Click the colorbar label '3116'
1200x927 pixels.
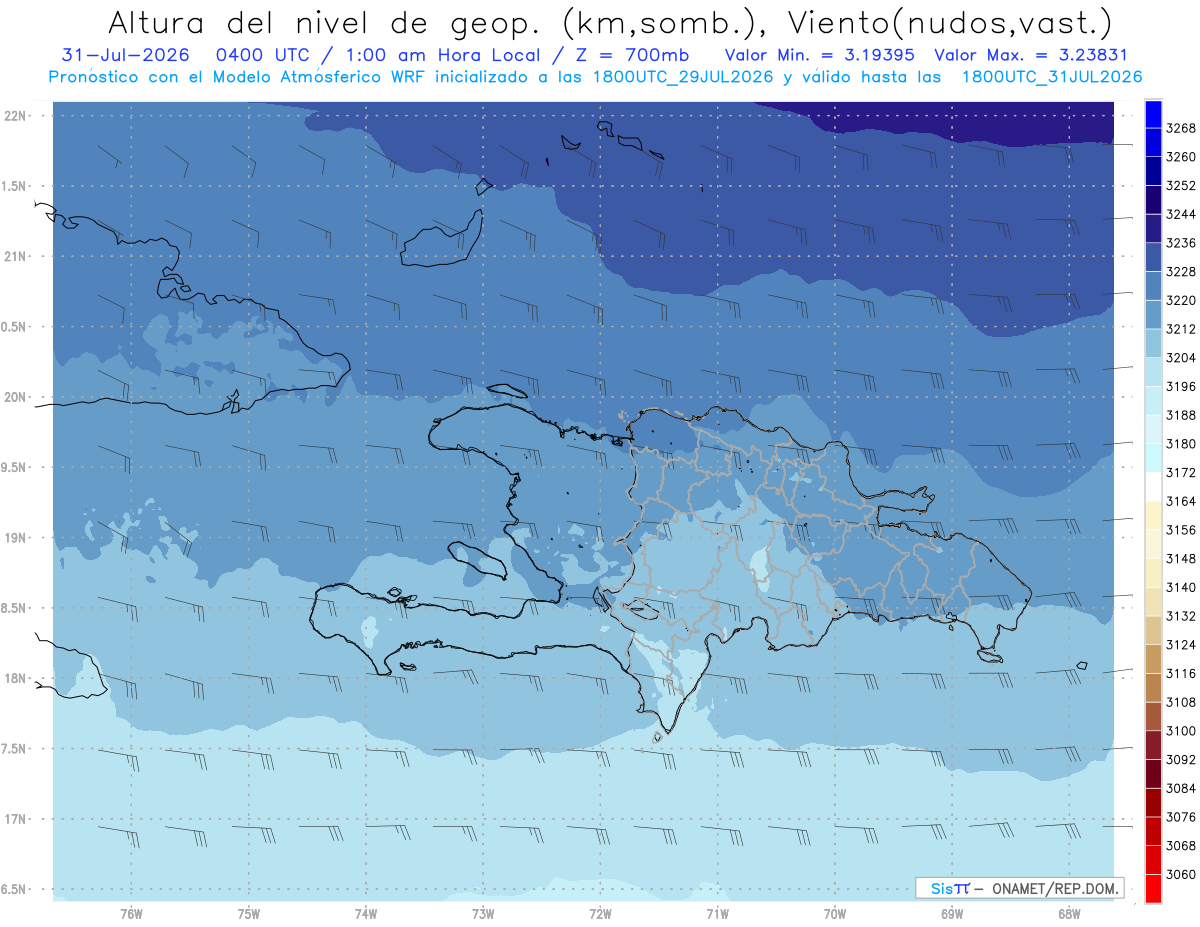1181,674
